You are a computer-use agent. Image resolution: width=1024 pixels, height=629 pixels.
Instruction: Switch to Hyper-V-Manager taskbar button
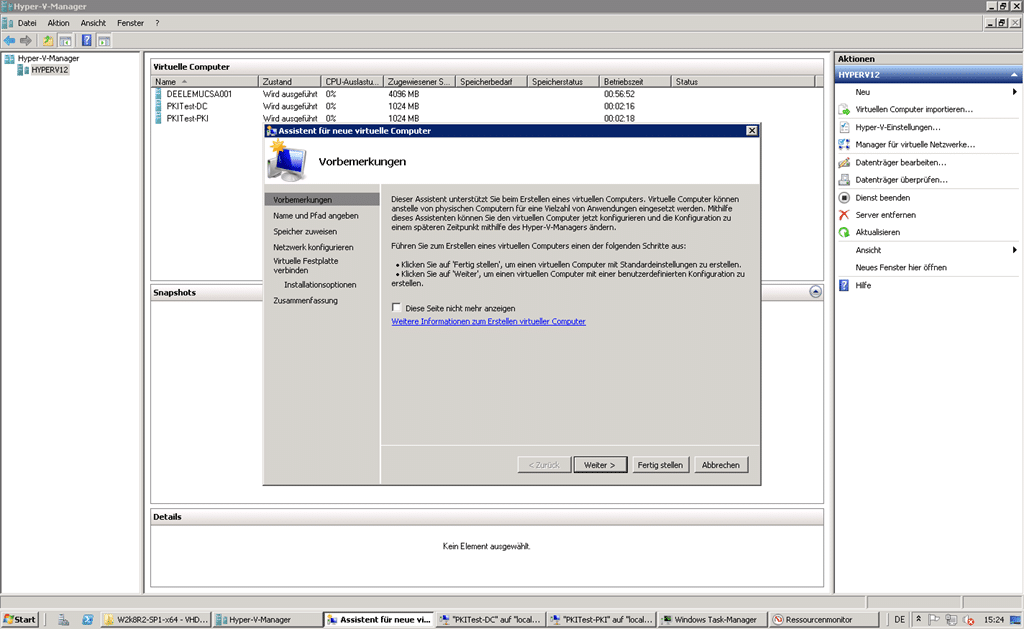pyautogui.click(x=266, y=619)
